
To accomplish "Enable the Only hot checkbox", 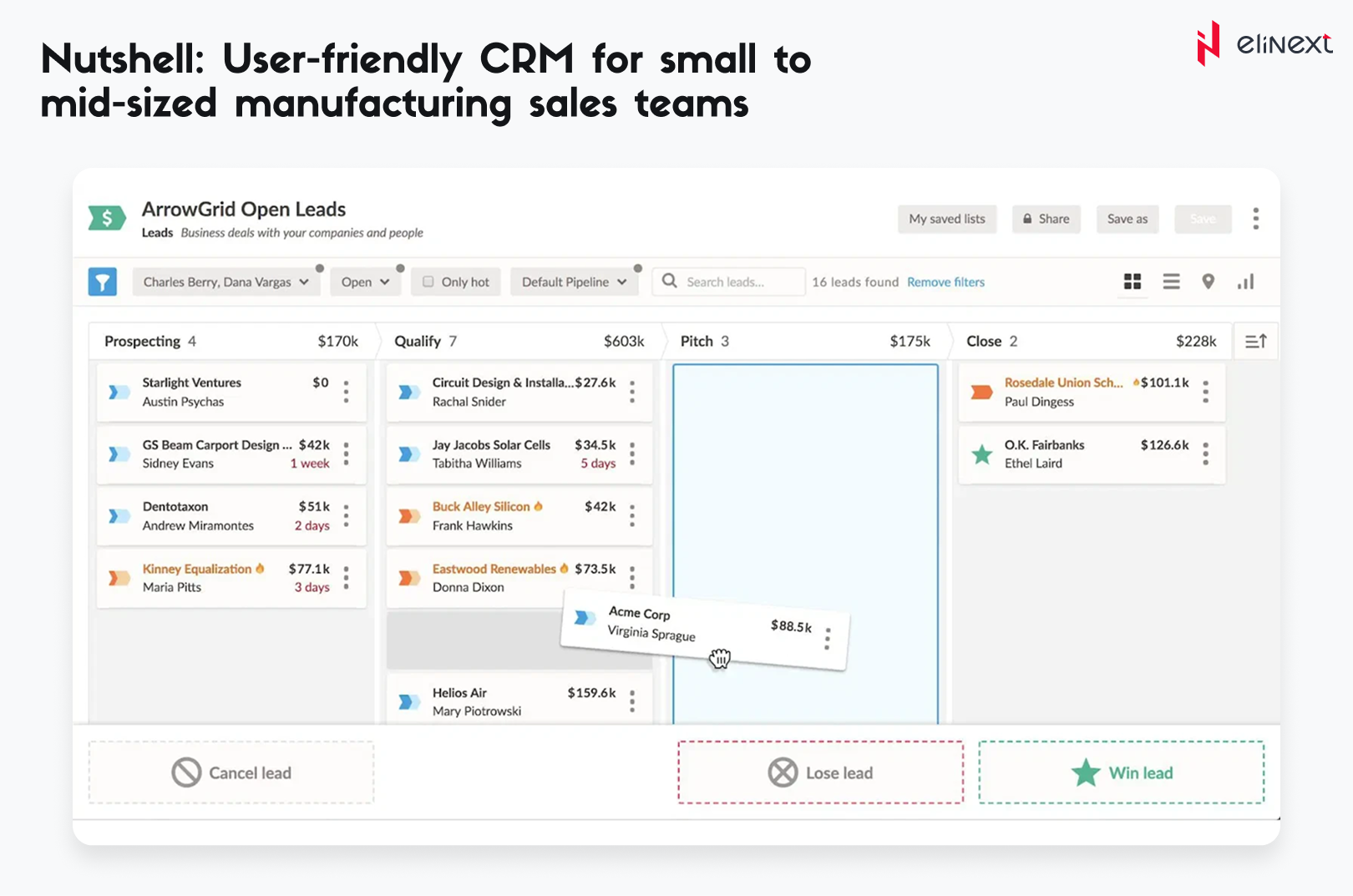I will tap(428, 282).
